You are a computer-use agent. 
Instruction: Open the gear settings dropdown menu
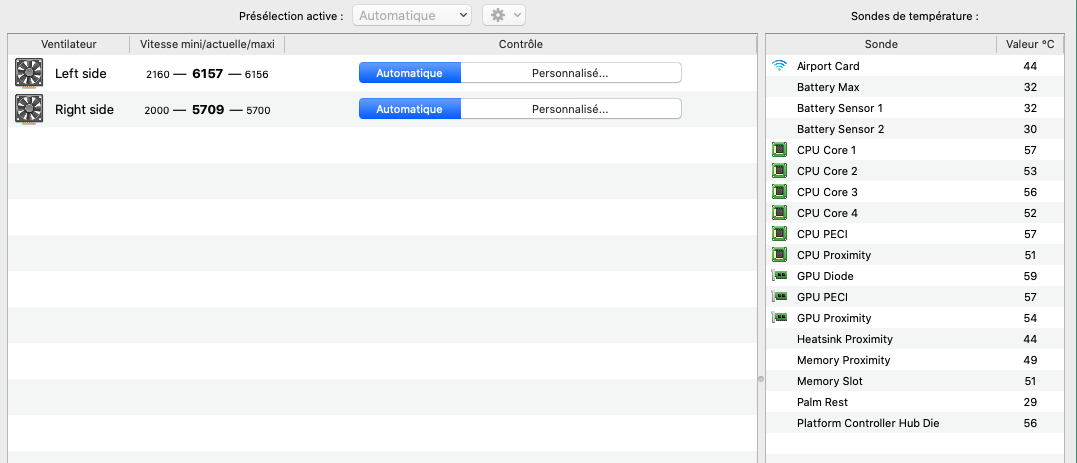[x=503, y=15]
